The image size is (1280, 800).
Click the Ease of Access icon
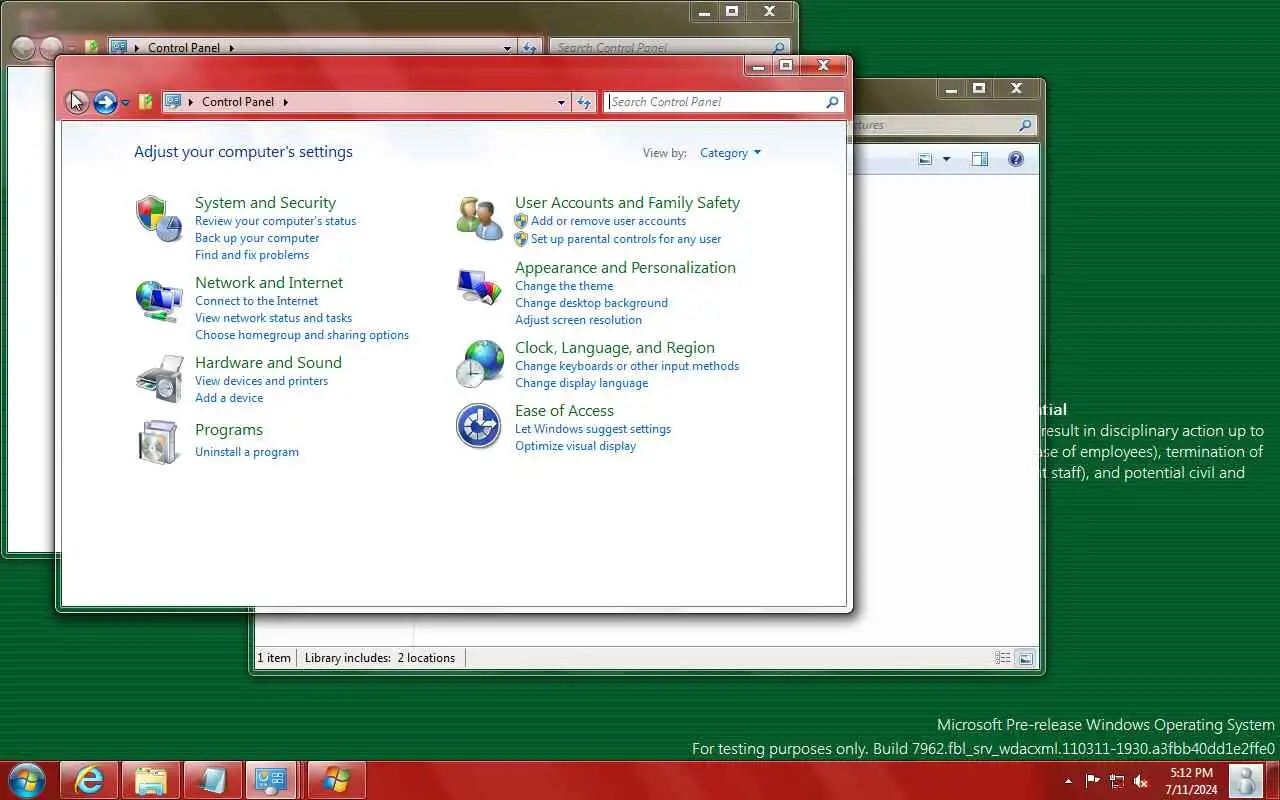point(479,426)
